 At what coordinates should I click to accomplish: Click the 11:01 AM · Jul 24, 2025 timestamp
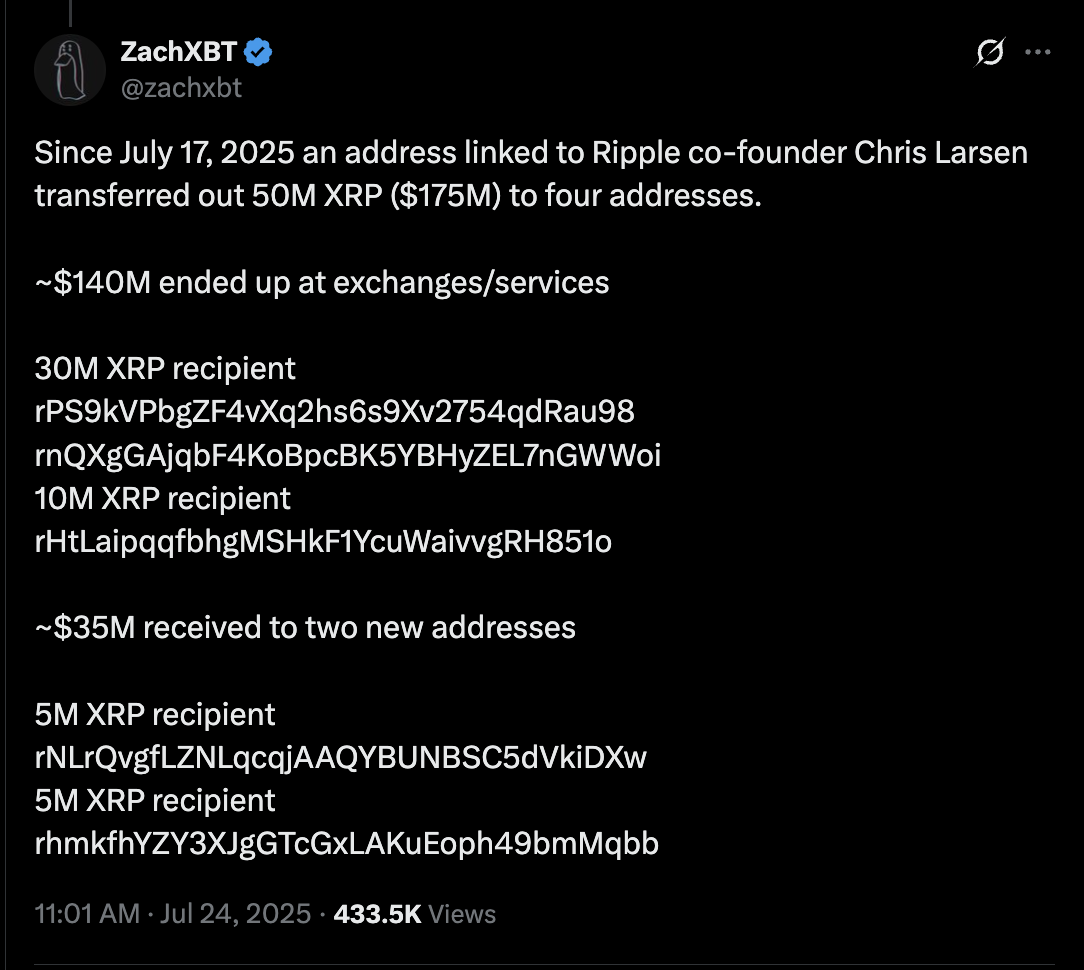(173, 913)
